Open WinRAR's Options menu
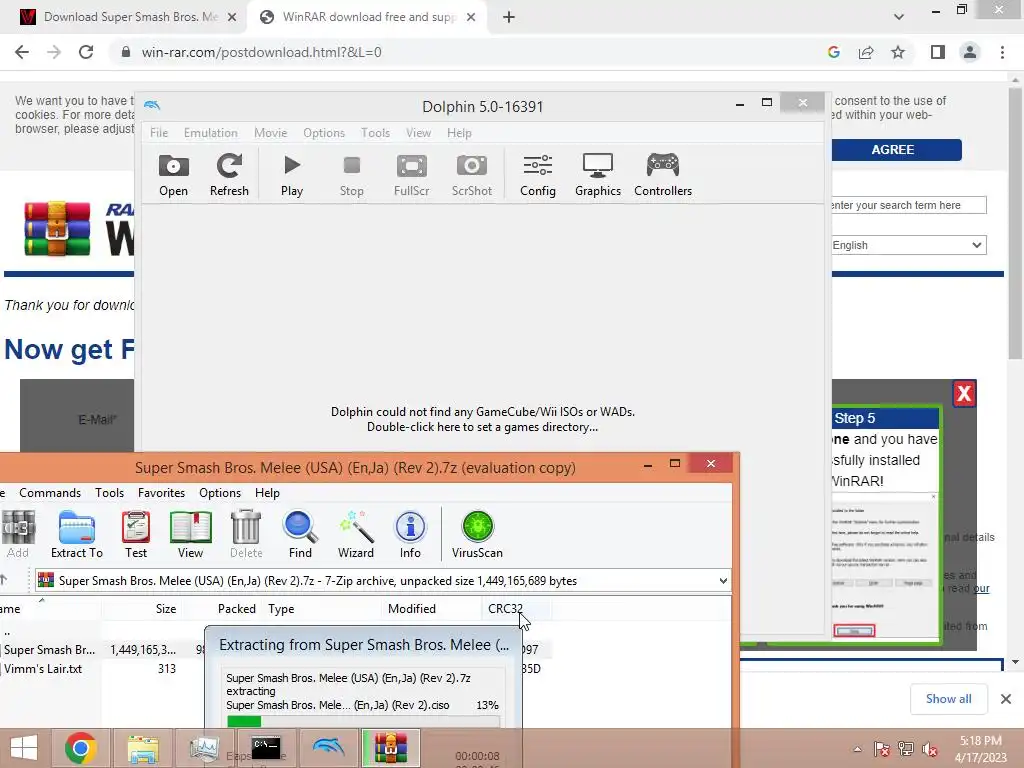 pos(219,493)
